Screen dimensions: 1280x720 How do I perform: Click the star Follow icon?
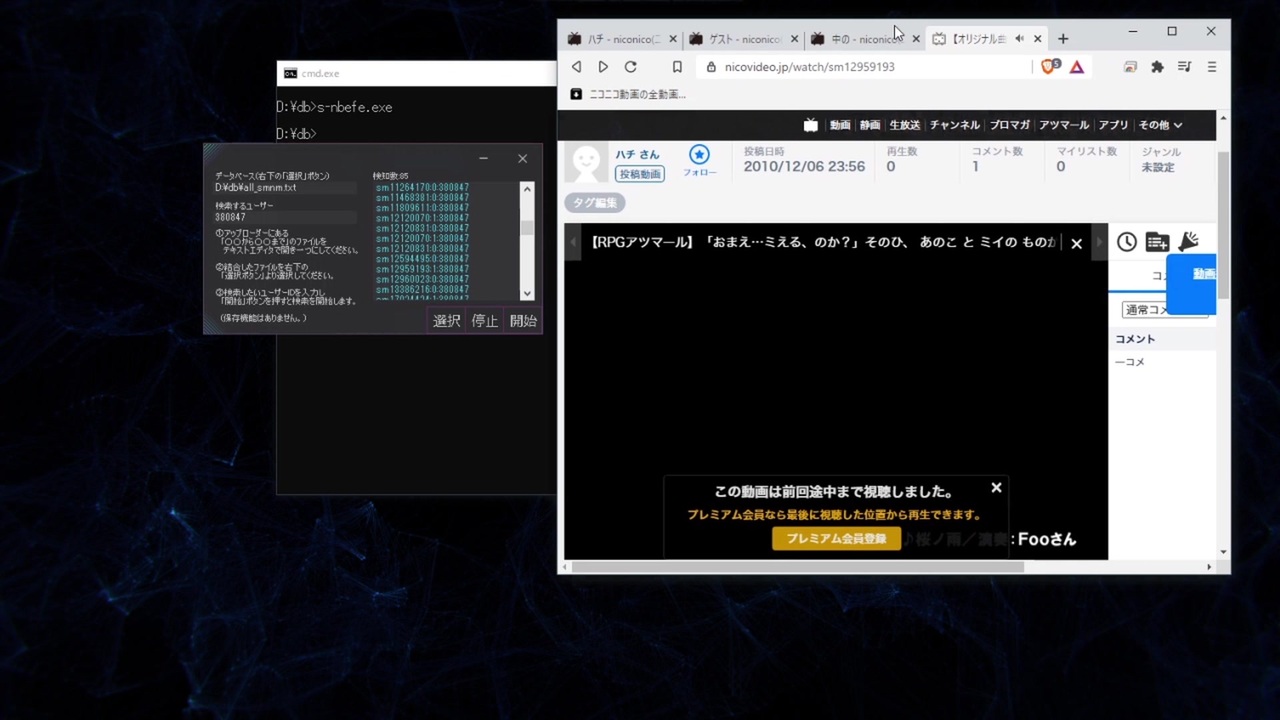coord(699,154)
